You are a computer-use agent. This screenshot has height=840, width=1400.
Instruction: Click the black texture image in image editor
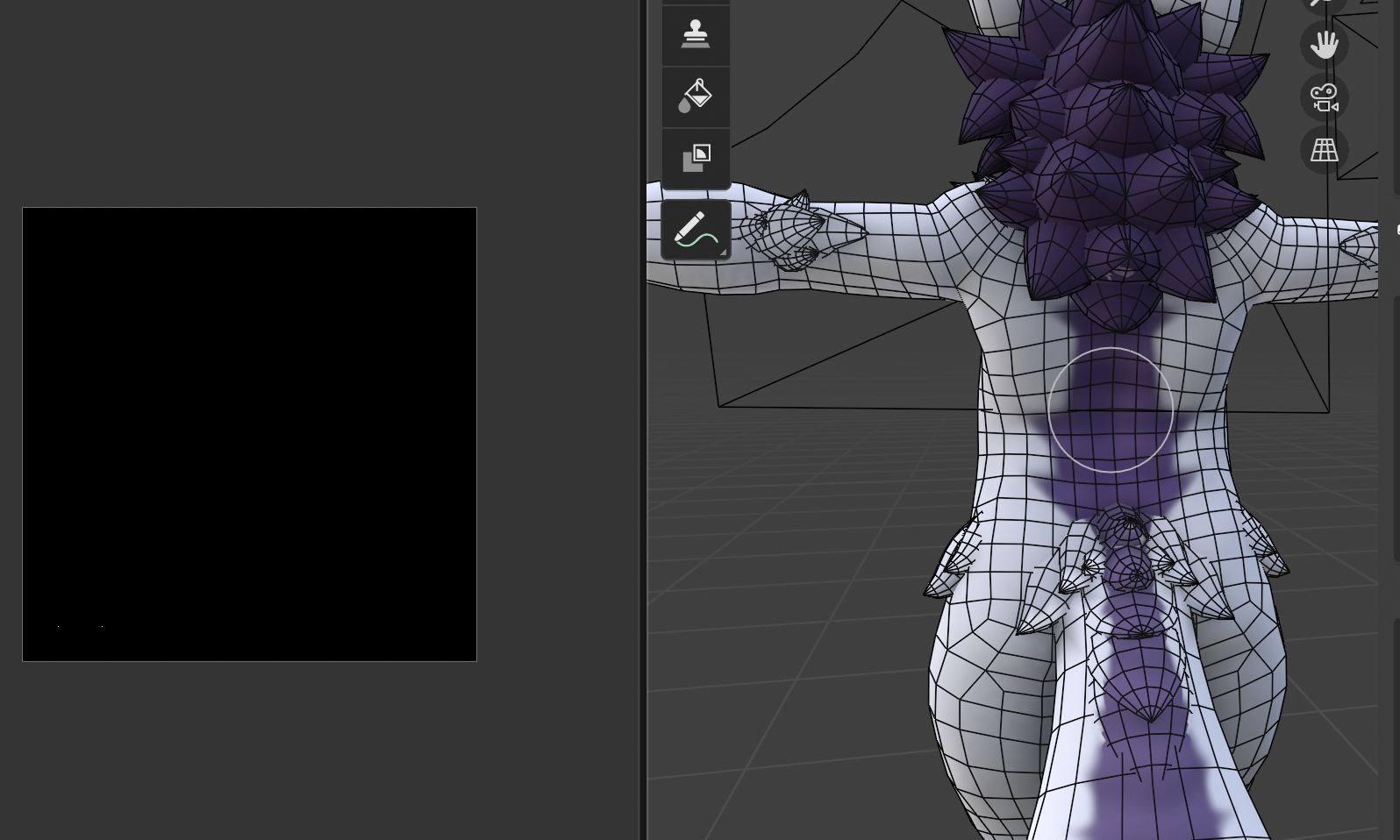point(249,434)
